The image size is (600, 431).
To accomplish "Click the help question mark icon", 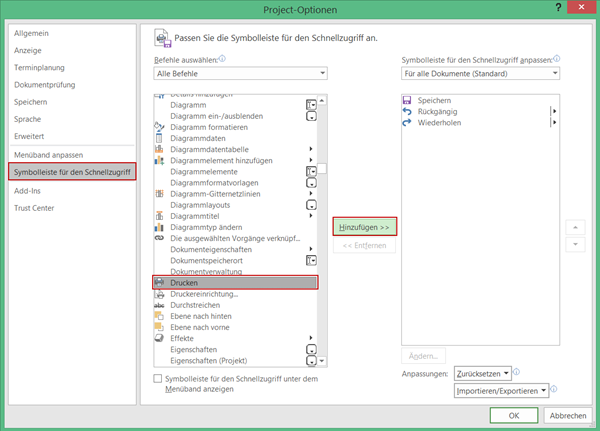I will click(x=558, y=7).
